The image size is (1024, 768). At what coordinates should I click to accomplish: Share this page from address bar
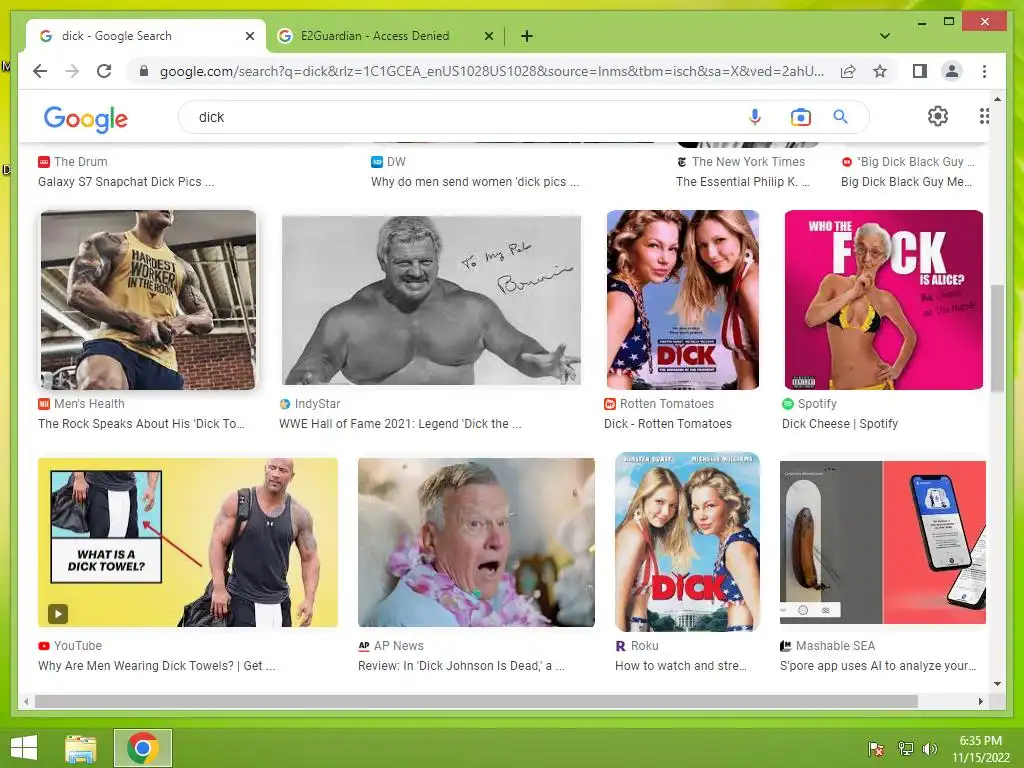(x=848, y=71)
